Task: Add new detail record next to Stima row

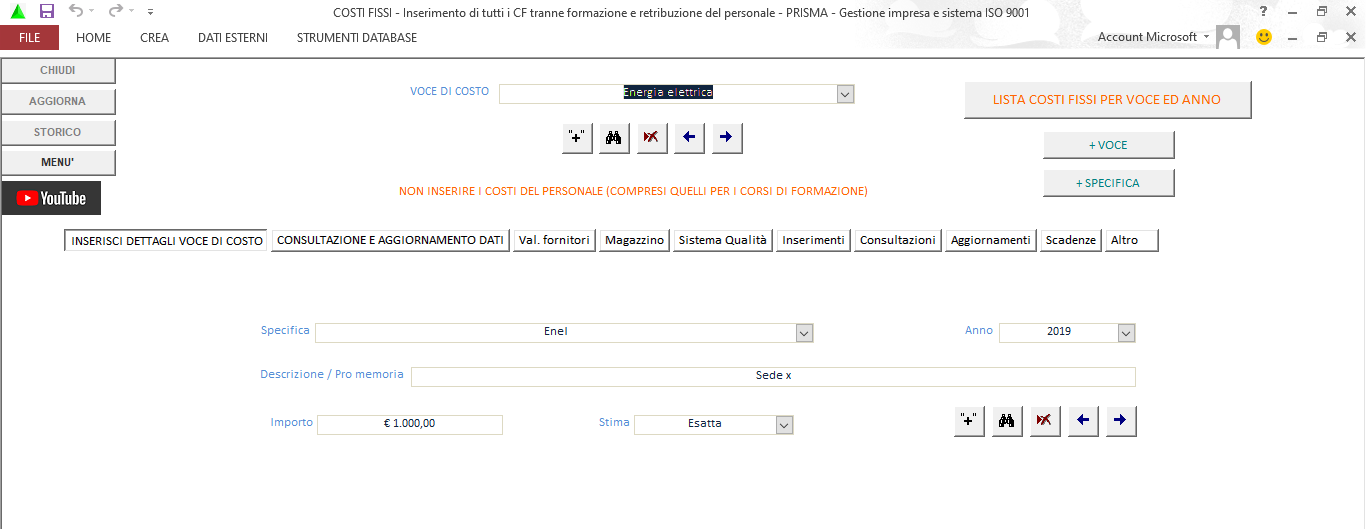Action: [969, 421]
